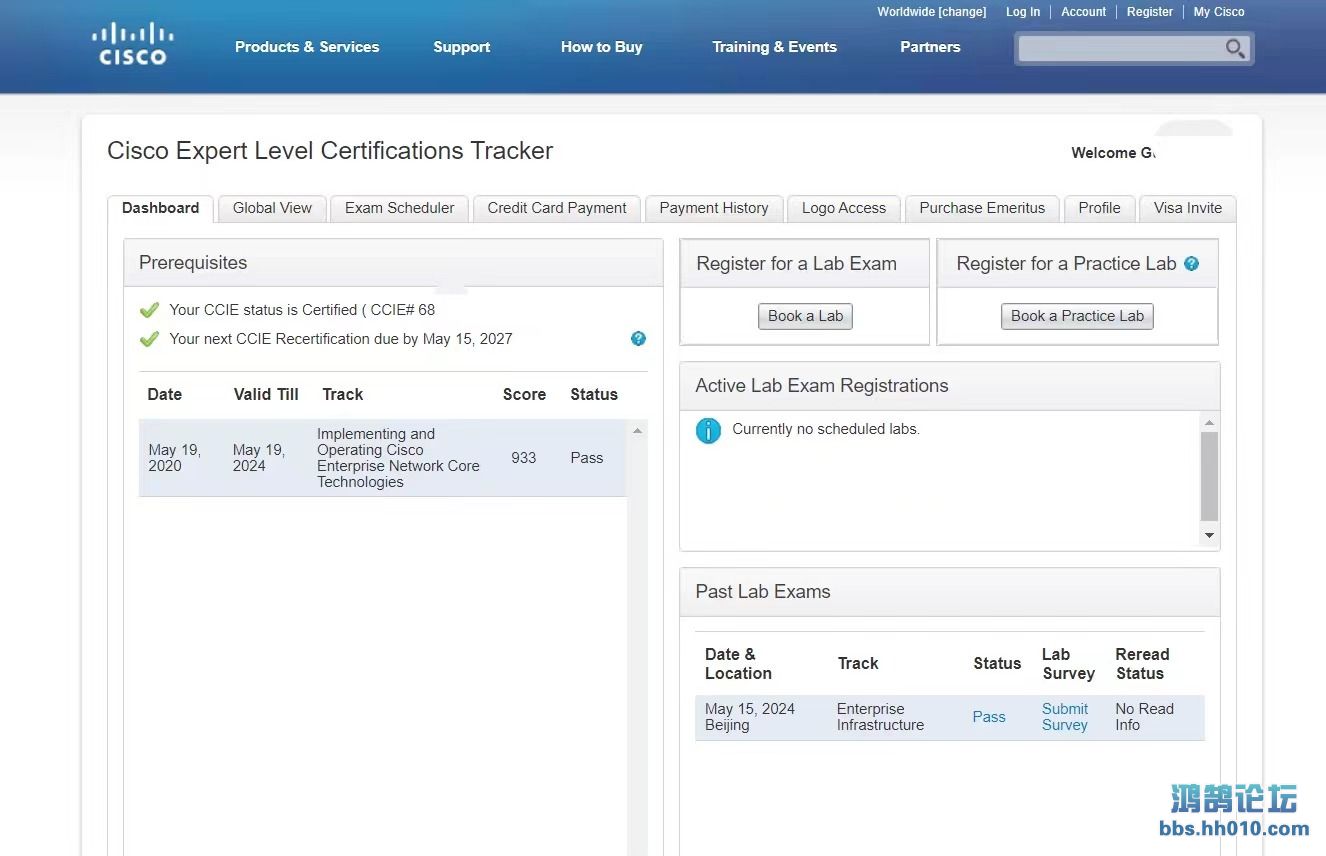Click the Submit Survey link

pos(1065,717)
